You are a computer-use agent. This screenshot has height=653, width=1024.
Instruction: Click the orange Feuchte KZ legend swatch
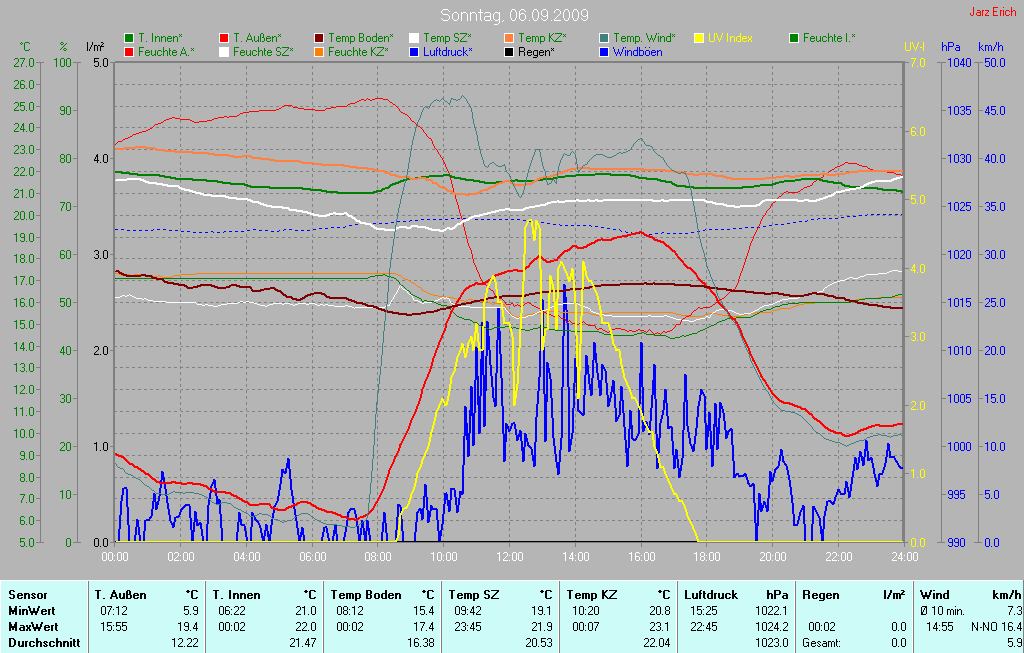[x=319, y=52]
